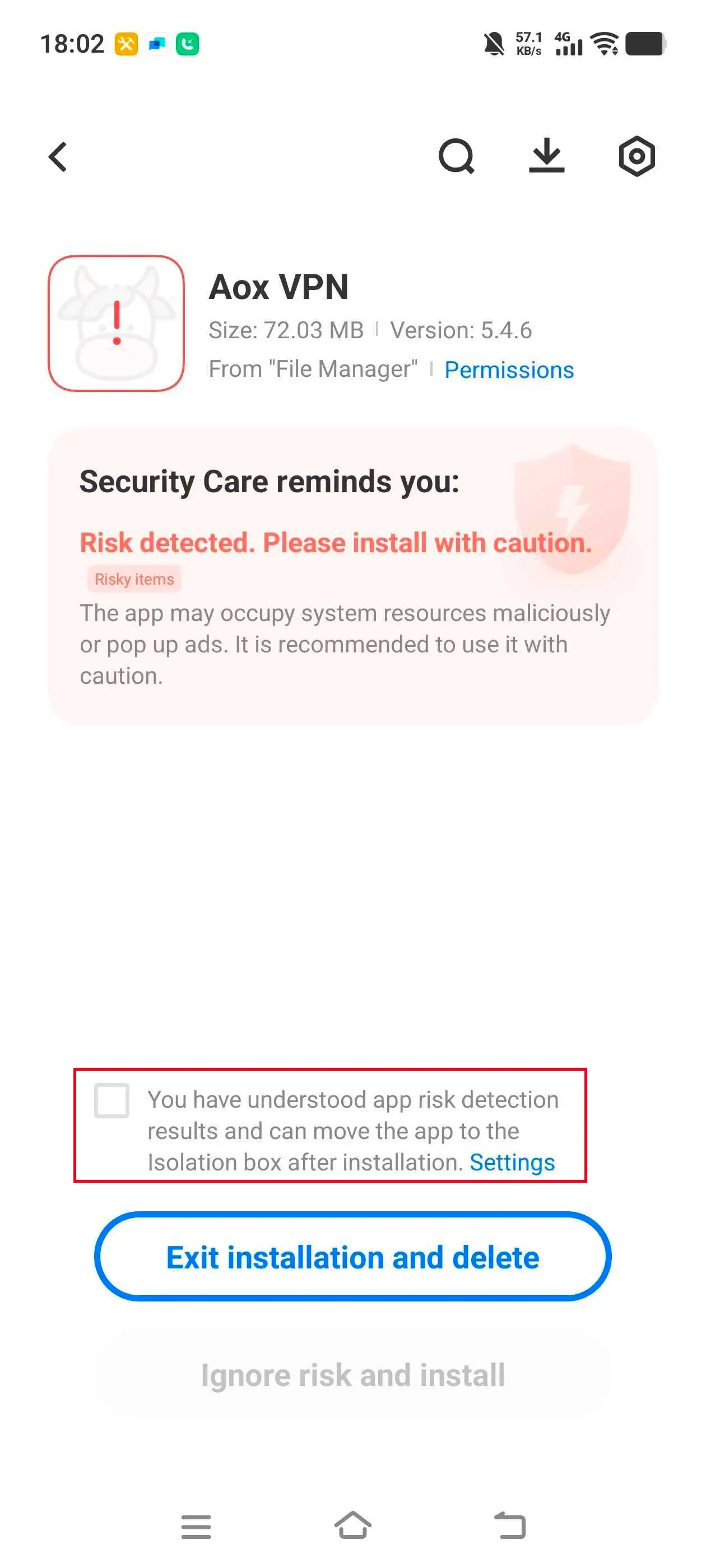Go to the home screen button
706x1568 pixels.
[352, 1525]
